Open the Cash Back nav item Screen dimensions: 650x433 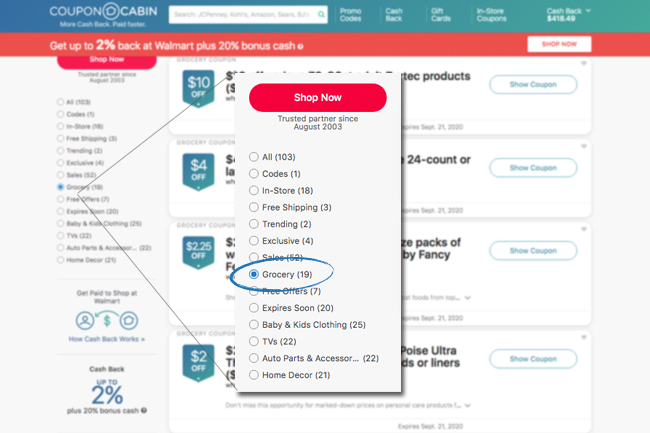394,15
